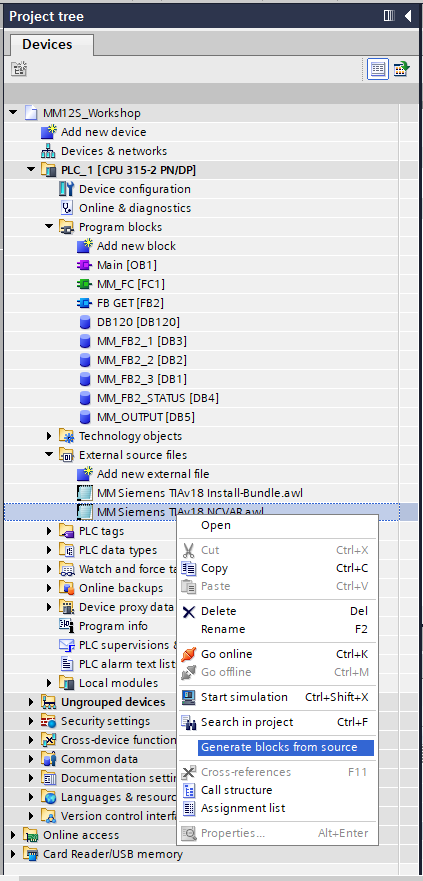Select the MM_FB2_STATUS [DB4] data block
The width and height of the screenshot is (423, 881).
[x=158, y=398]
